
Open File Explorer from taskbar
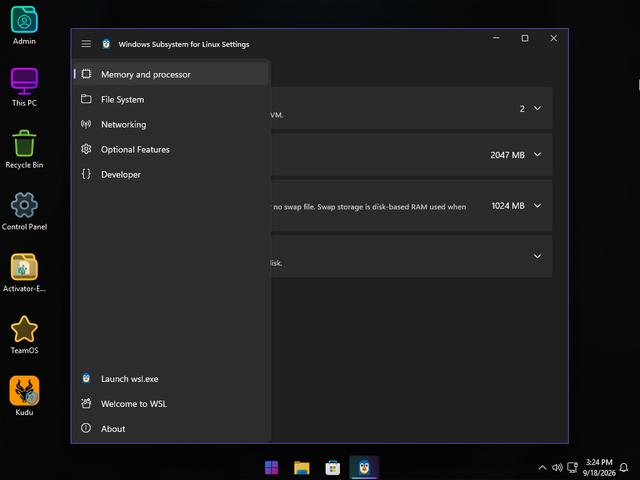(x=302, y=467)
